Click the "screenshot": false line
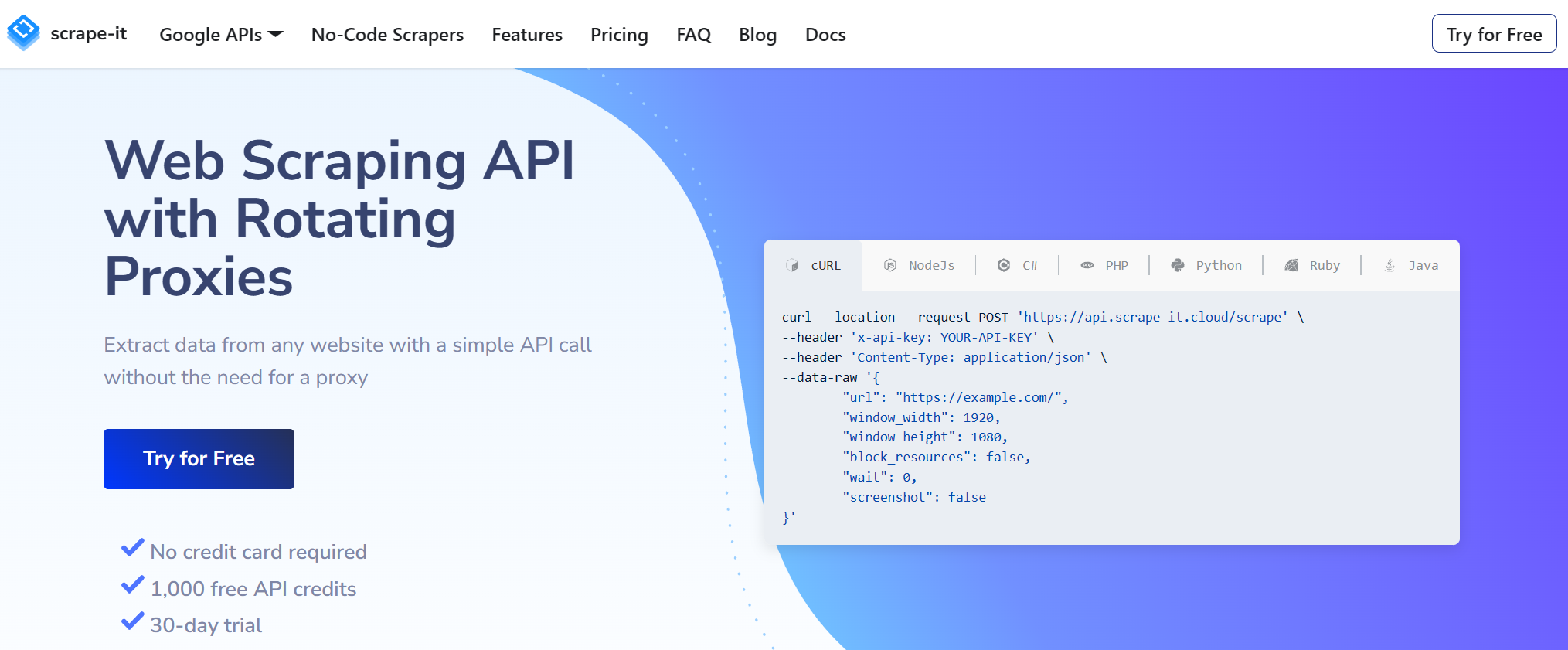1568x650 pixels. coord(914,497)
